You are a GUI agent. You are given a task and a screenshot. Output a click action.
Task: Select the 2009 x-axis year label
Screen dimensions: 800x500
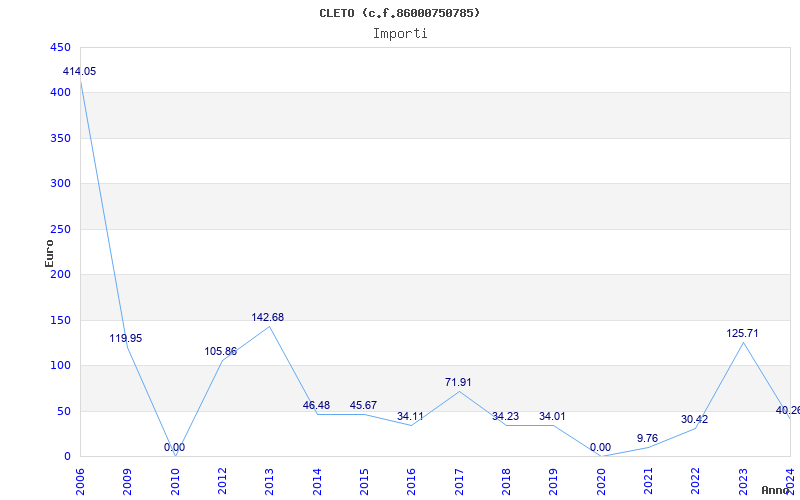click(128, 482)
